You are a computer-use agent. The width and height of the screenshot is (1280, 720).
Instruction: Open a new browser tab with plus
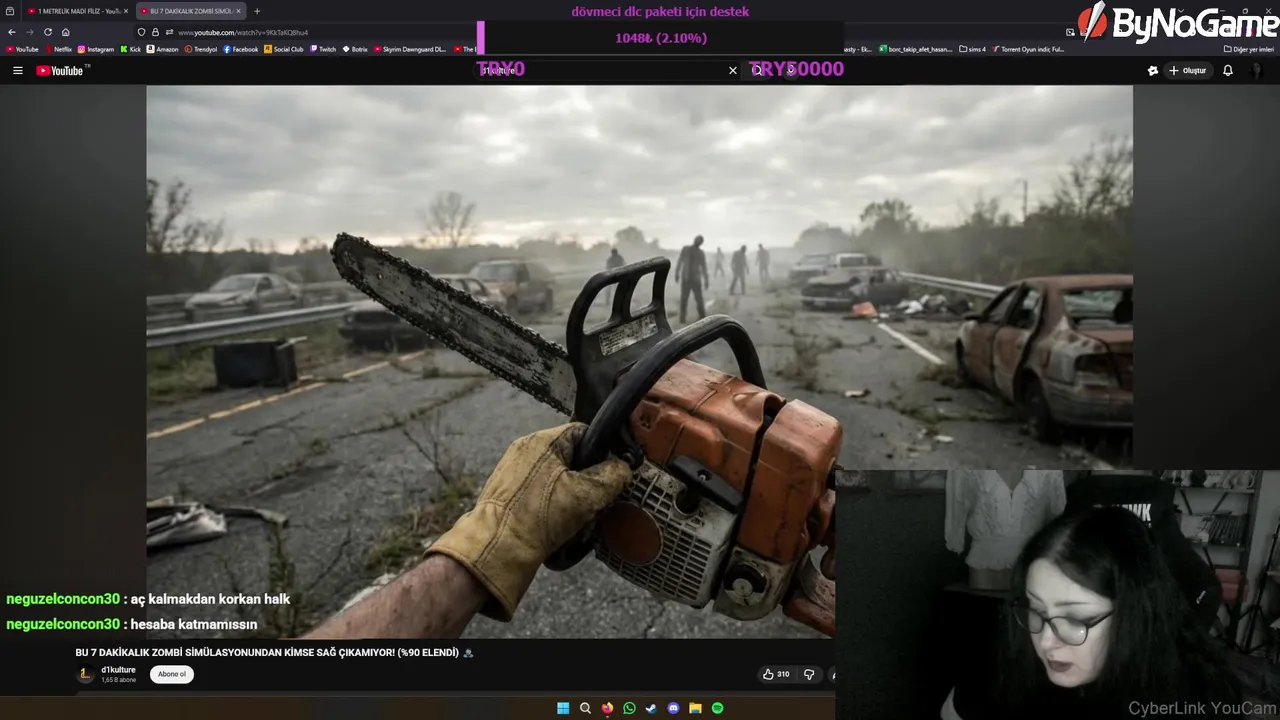coord(257,11)
